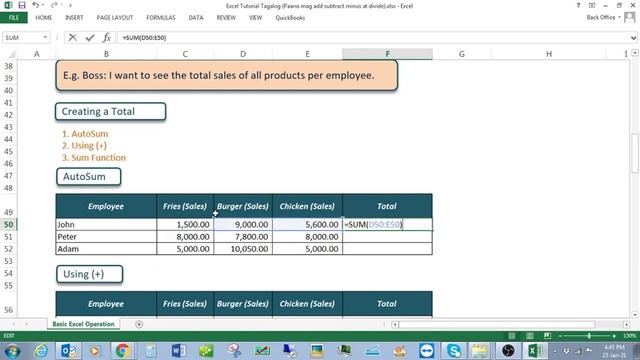Screen dimensions: 640x360
Task: Switch to Normal view icon
Action: click(x=512, y=336)
